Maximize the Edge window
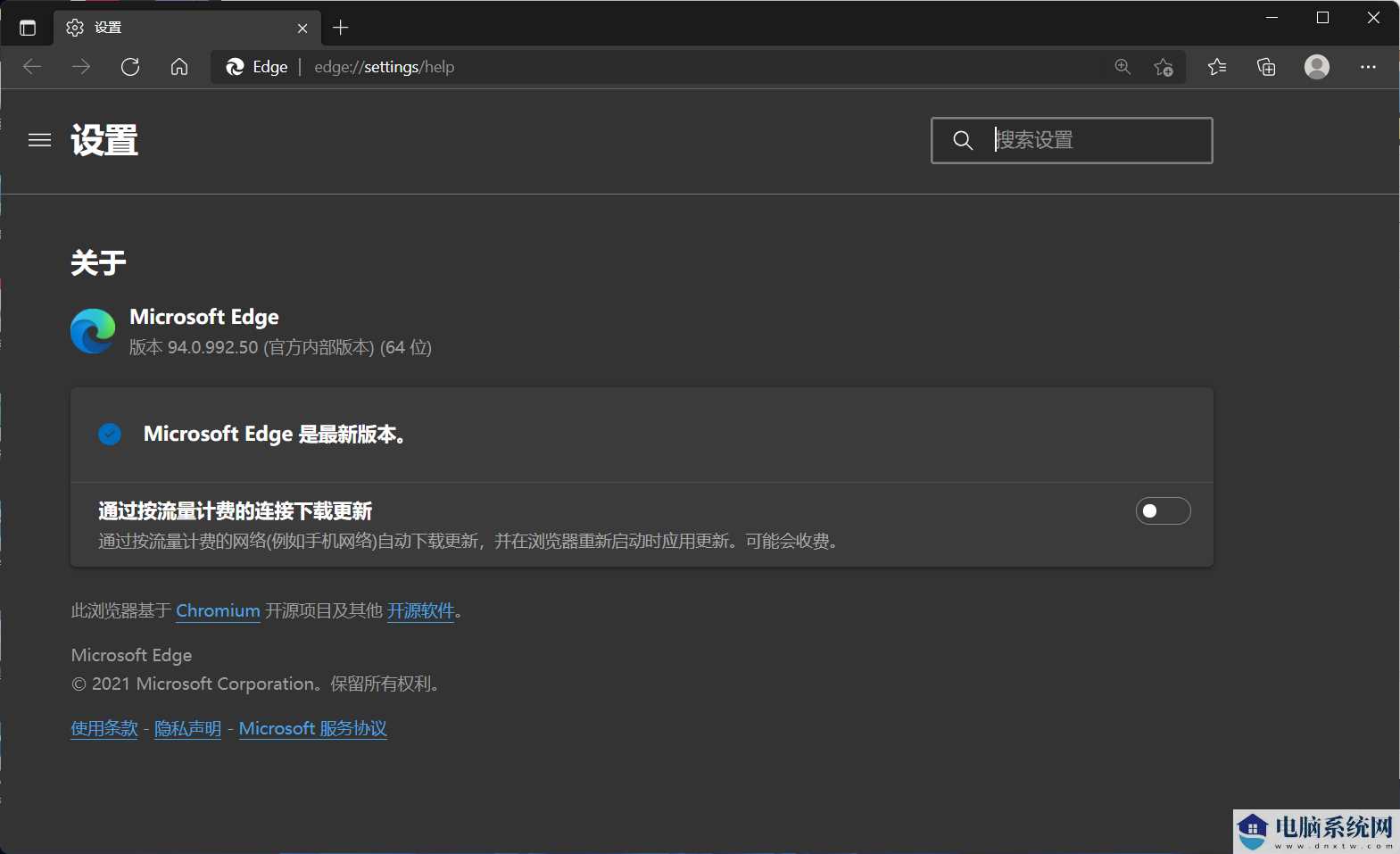The width and height of the screenshot is (1400, 854). [x=1323, y=18]
